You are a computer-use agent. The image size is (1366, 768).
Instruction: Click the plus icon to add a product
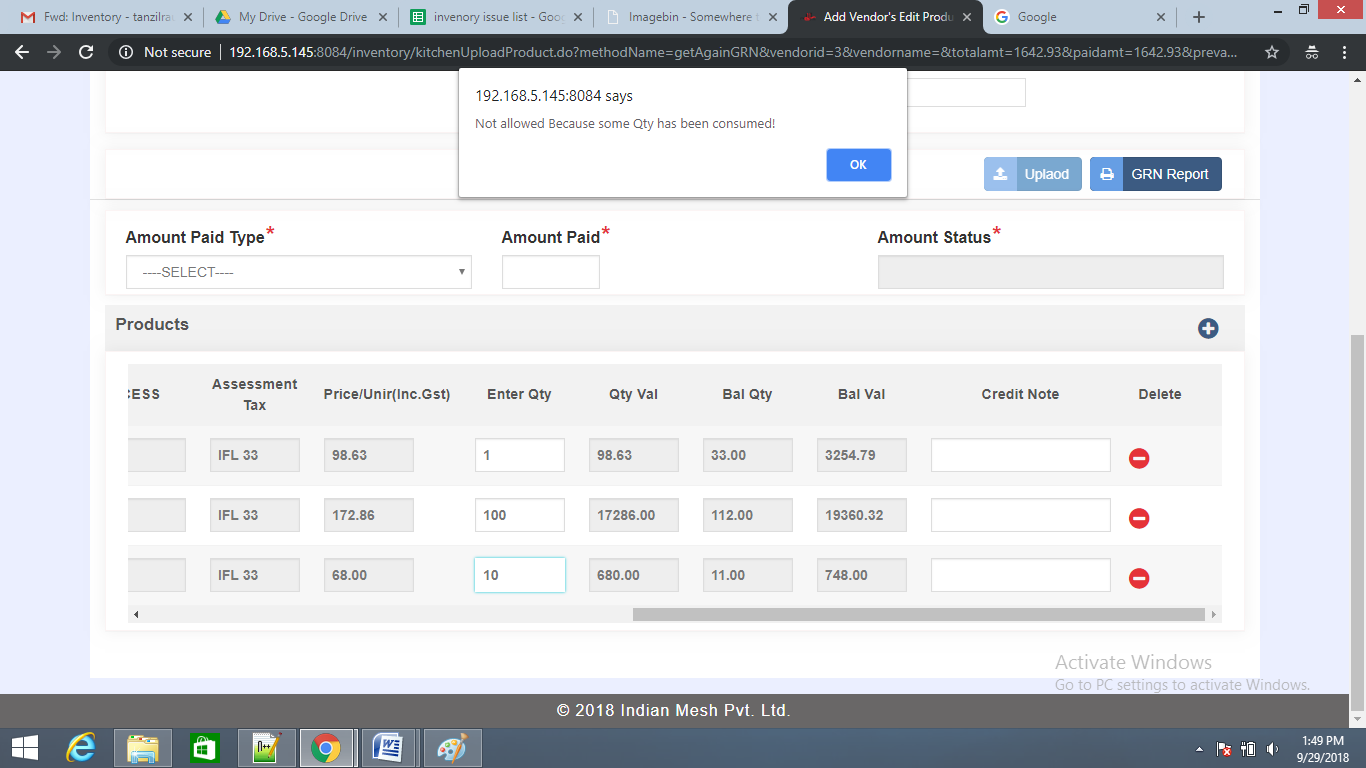[x=1208, y=328]
